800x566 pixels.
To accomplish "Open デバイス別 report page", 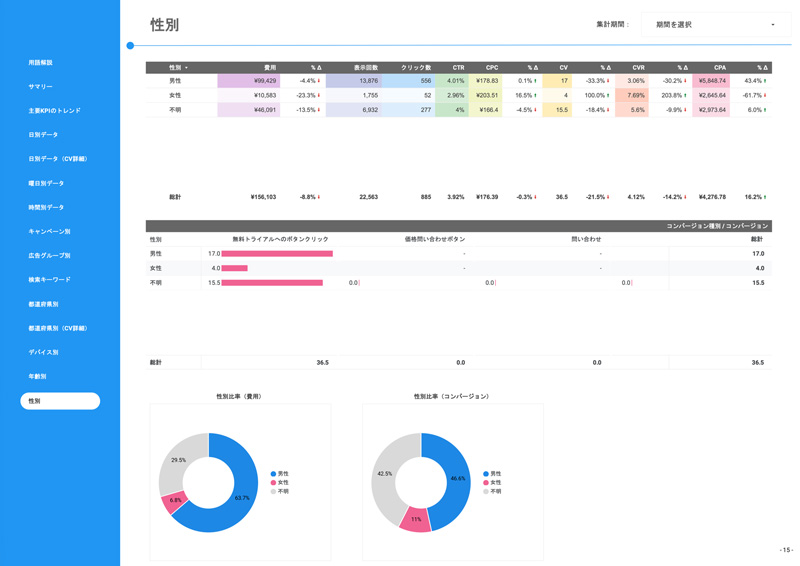I will coord(43,353).
